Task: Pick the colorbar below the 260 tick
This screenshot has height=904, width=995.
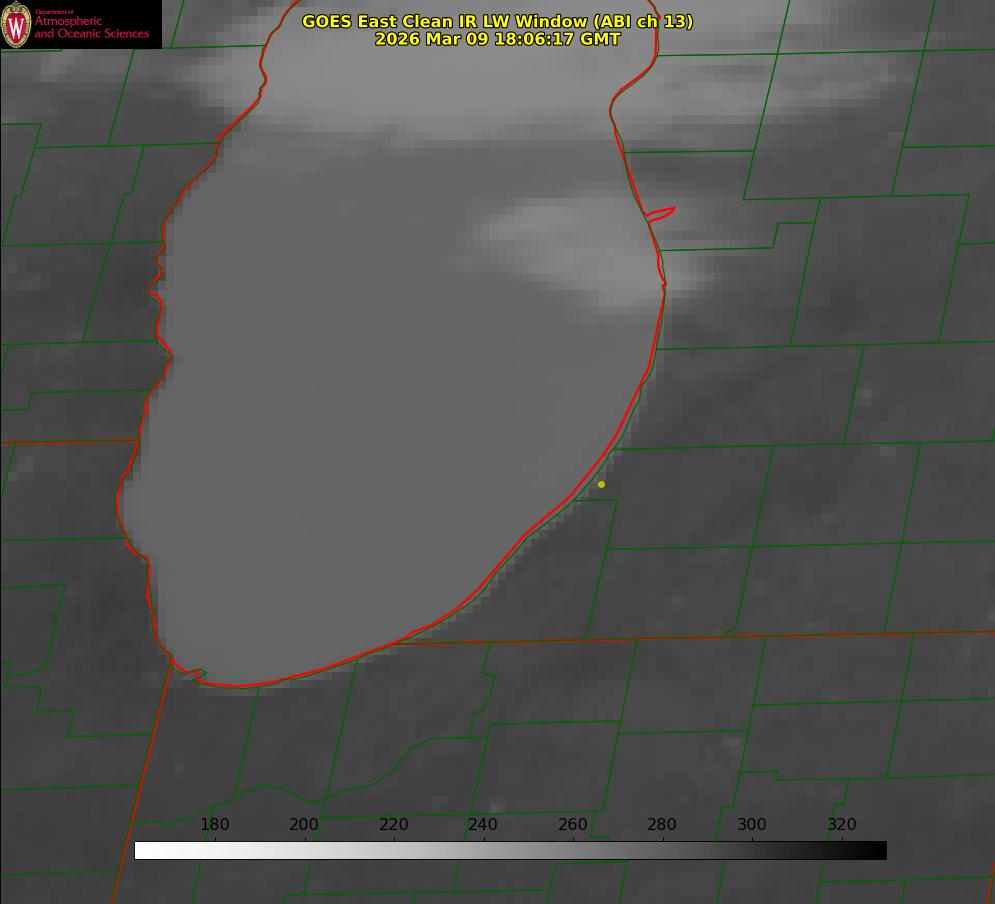Action: [573, 850]
